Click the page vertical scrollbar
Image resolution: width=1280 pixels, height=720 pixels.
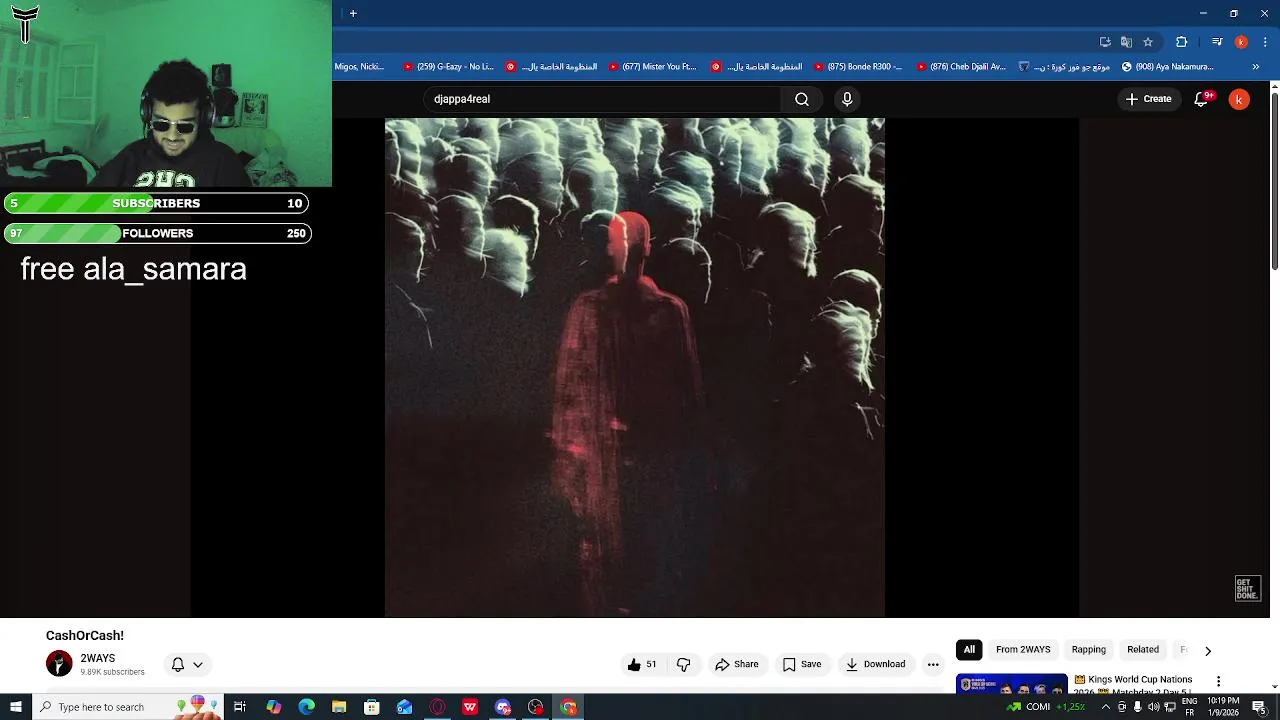(x=1275, y=180)
